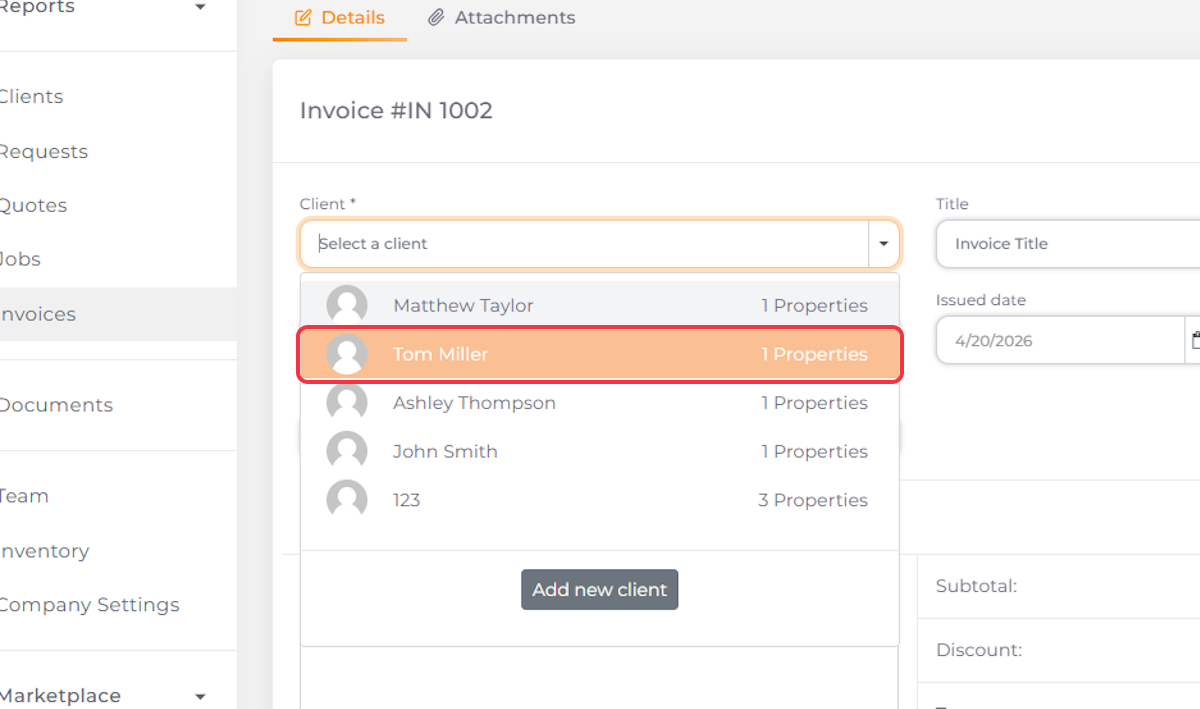The height and width of the screenshot is (709, 1200).
Task: Click the edit pencil icon on Details tab
Action: [x=303, y=18]
